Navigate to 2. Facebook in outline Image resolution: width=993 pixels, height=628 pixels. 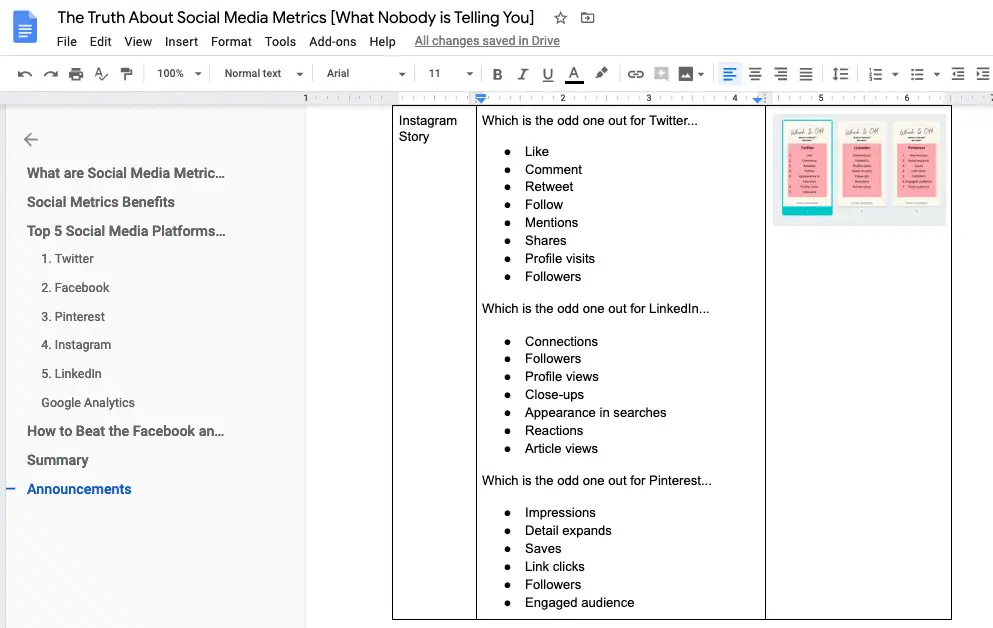point(75,287)
